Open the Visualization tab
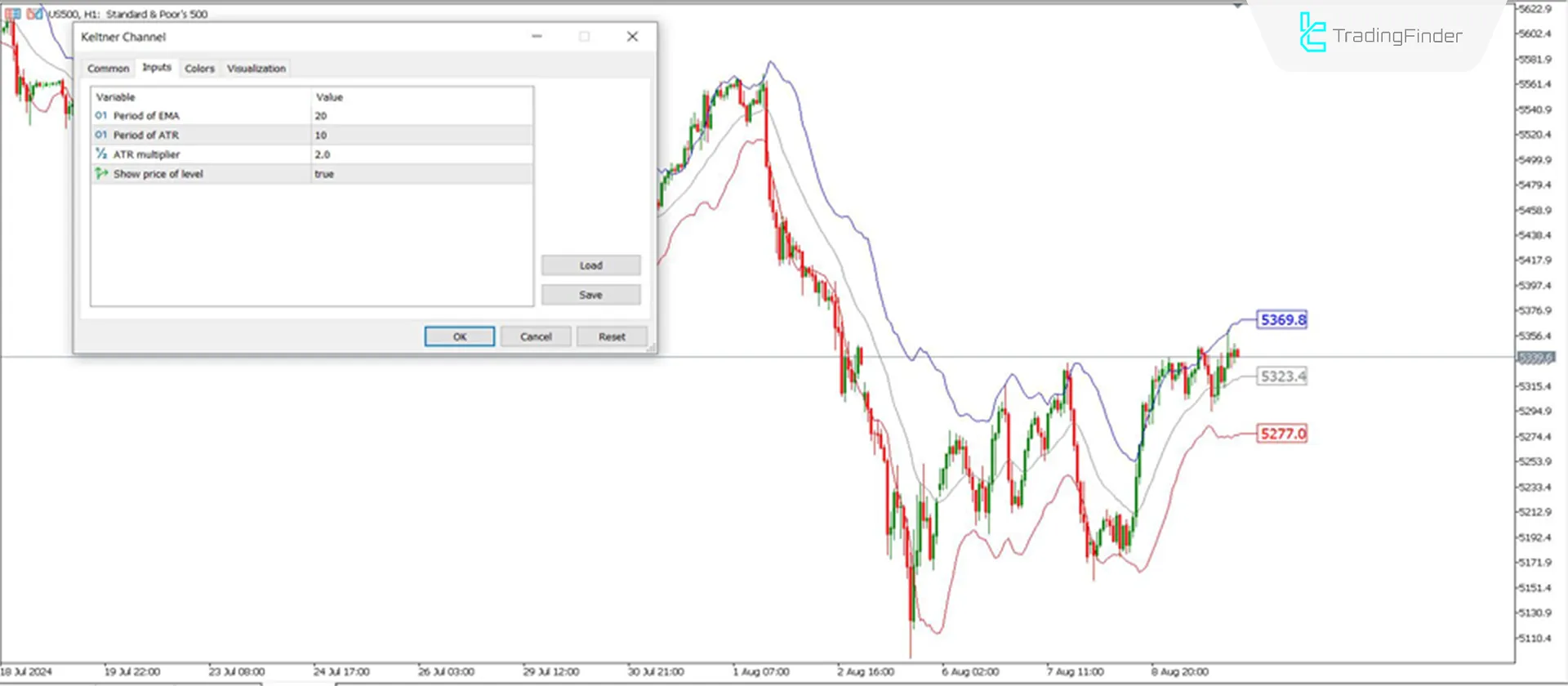 tap(256, 69)
